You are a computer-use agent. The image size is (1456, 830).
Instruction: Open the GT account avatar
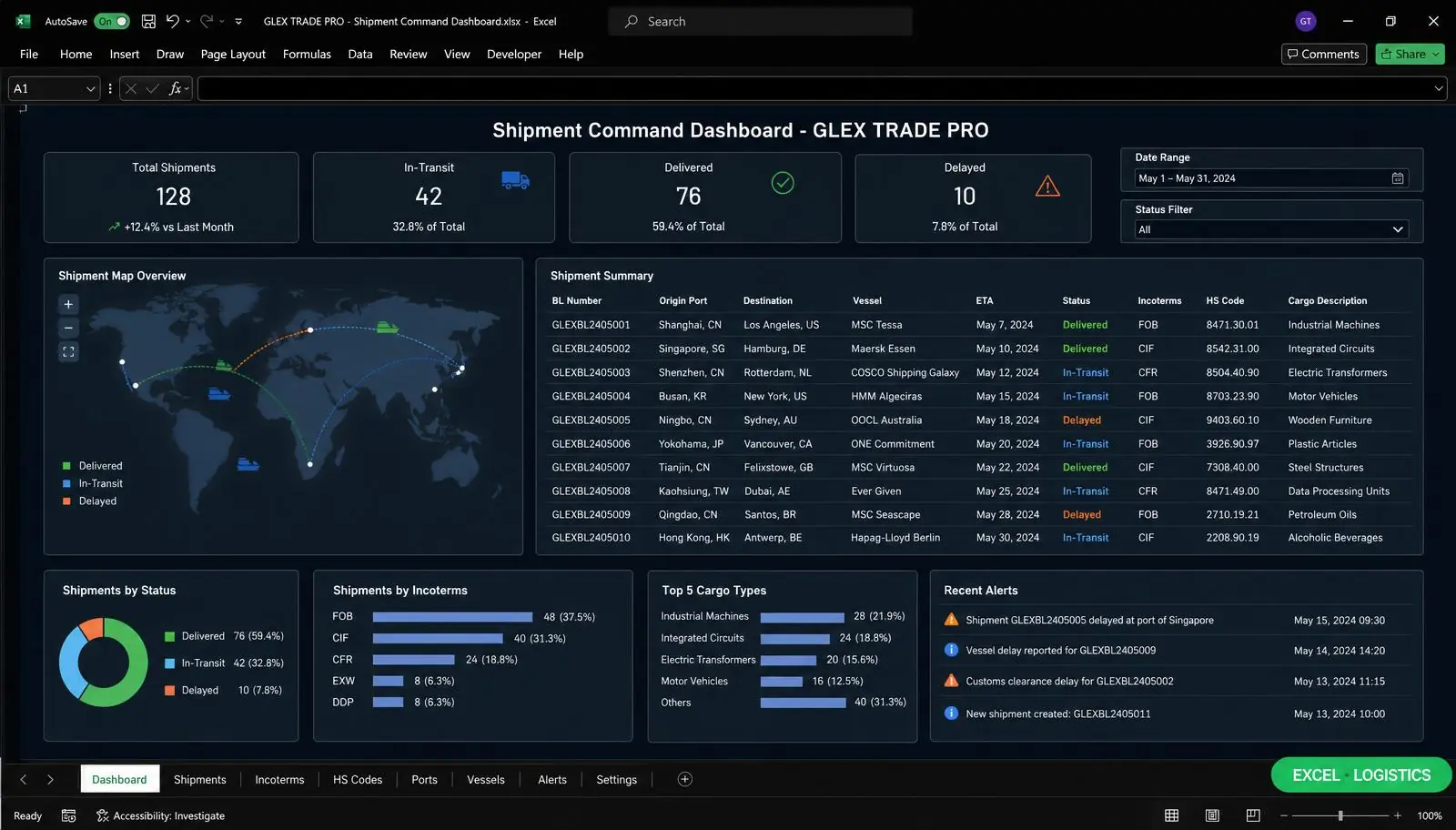[1306, 21]
